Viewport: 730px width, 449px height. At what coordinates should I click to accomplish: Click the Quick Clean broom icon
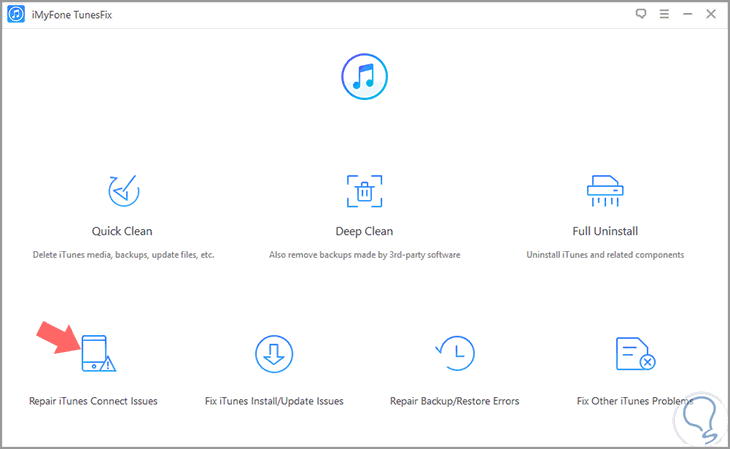(x=123, y=190)
